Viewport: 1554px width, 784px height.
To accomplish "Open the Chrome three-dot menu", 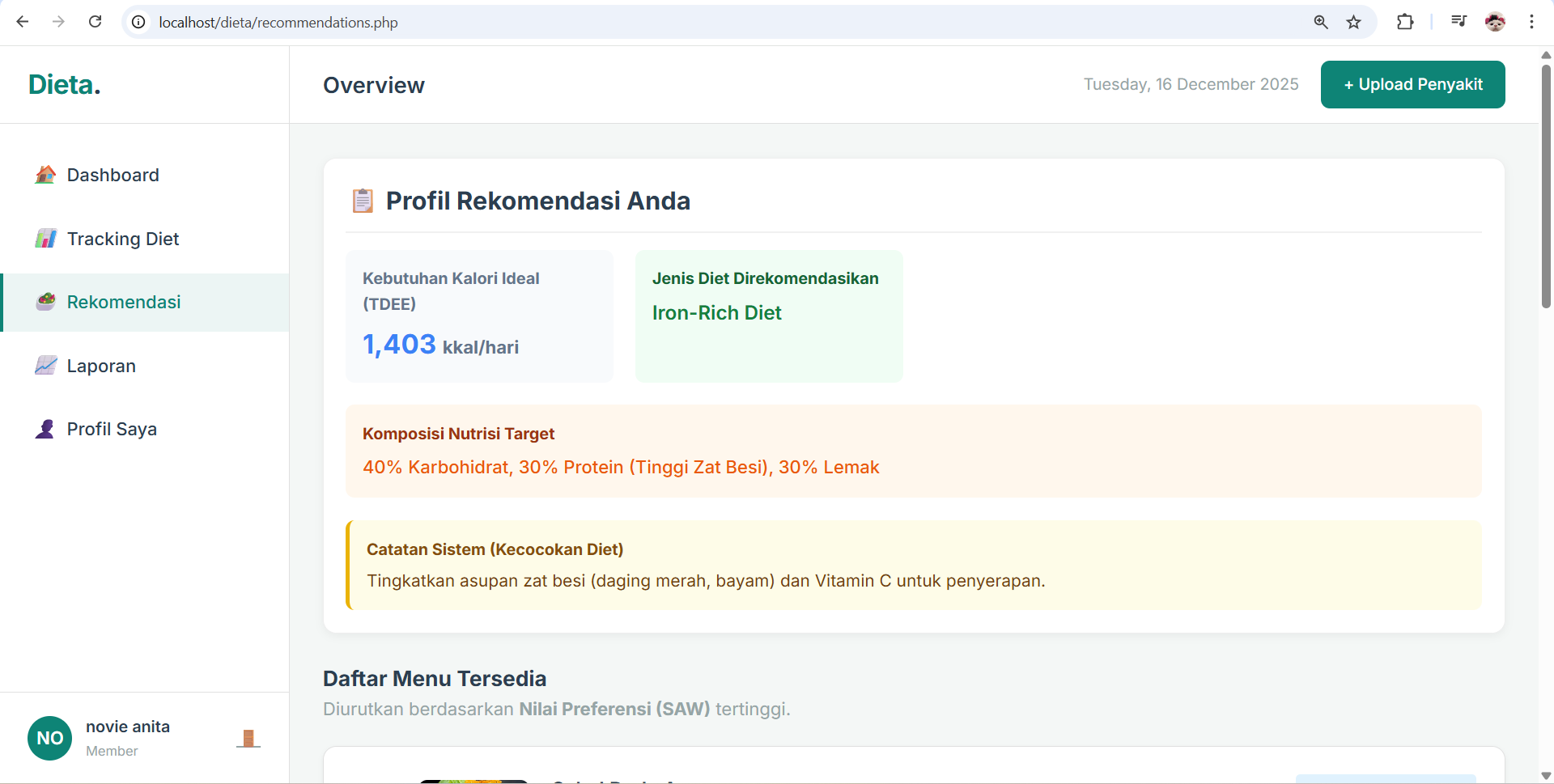I will coord(1532,22).
